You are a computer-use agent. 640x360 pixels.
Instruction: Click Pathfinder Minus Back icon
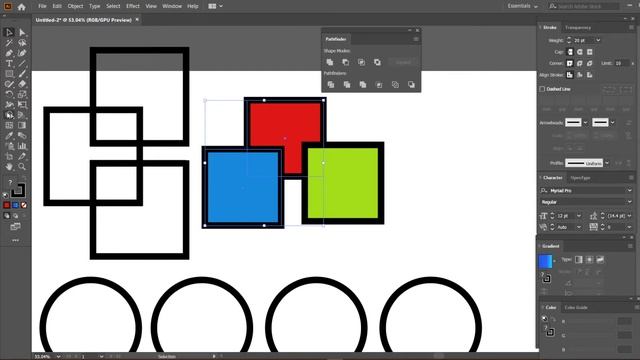click(x=411, y=85)
